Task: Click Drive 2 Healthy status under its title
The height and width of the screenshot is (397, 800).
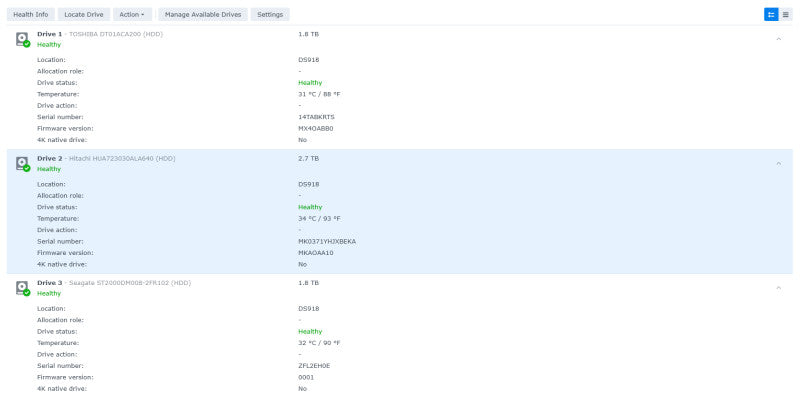Action: pos(49,169)
